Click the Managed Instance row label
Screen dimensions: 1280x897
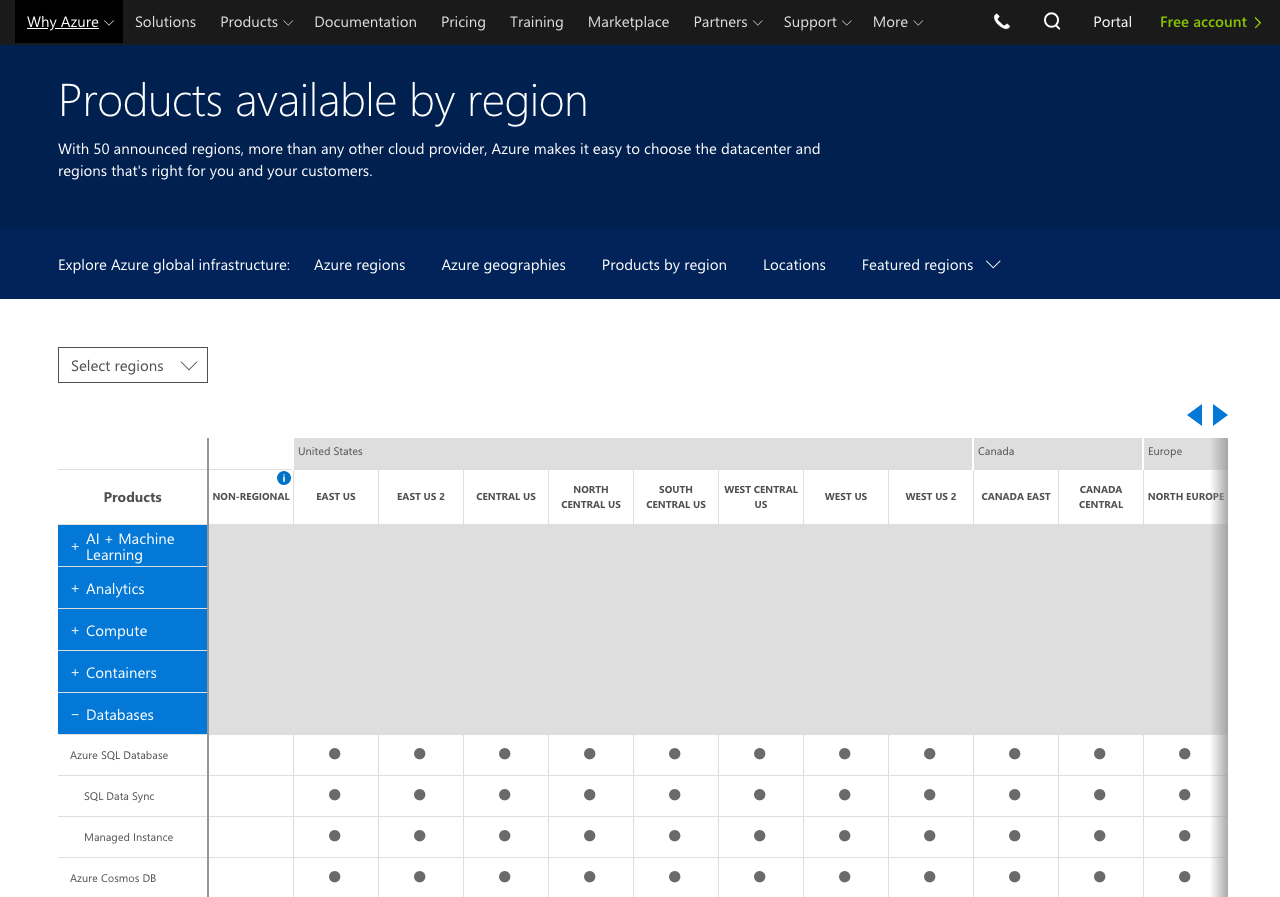click(x=128, y=837)
